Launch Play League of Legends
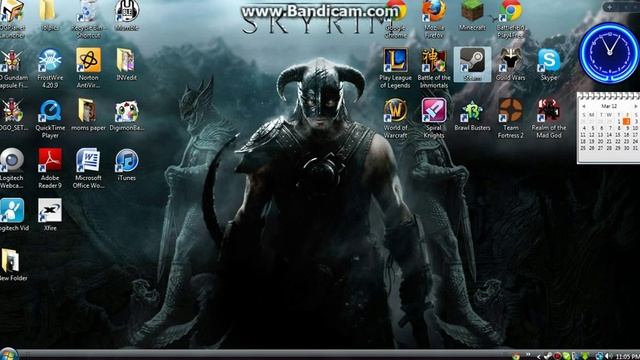Viewport: 640px width, 360px height. (396, 69)
